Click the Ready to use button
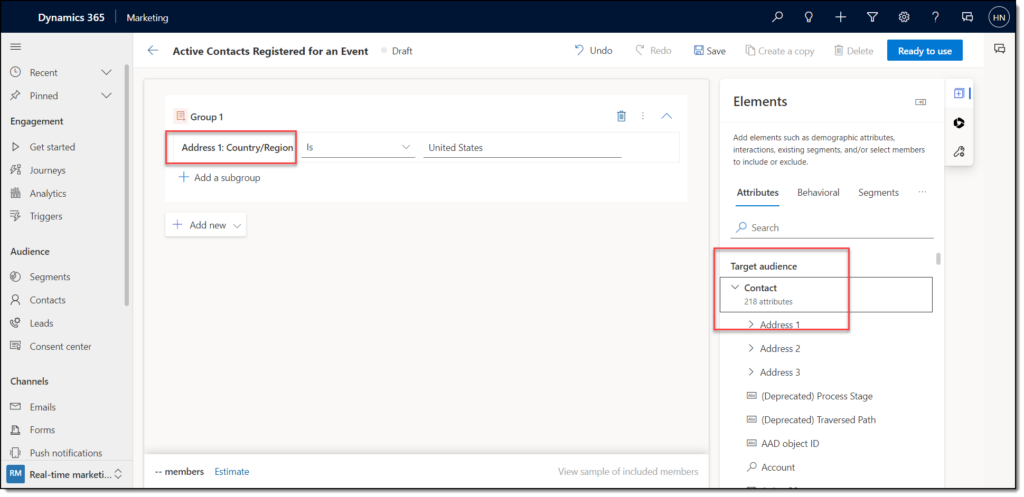Image resolution: width=1024 pixels, height=497 pixels. coord(925,51)
